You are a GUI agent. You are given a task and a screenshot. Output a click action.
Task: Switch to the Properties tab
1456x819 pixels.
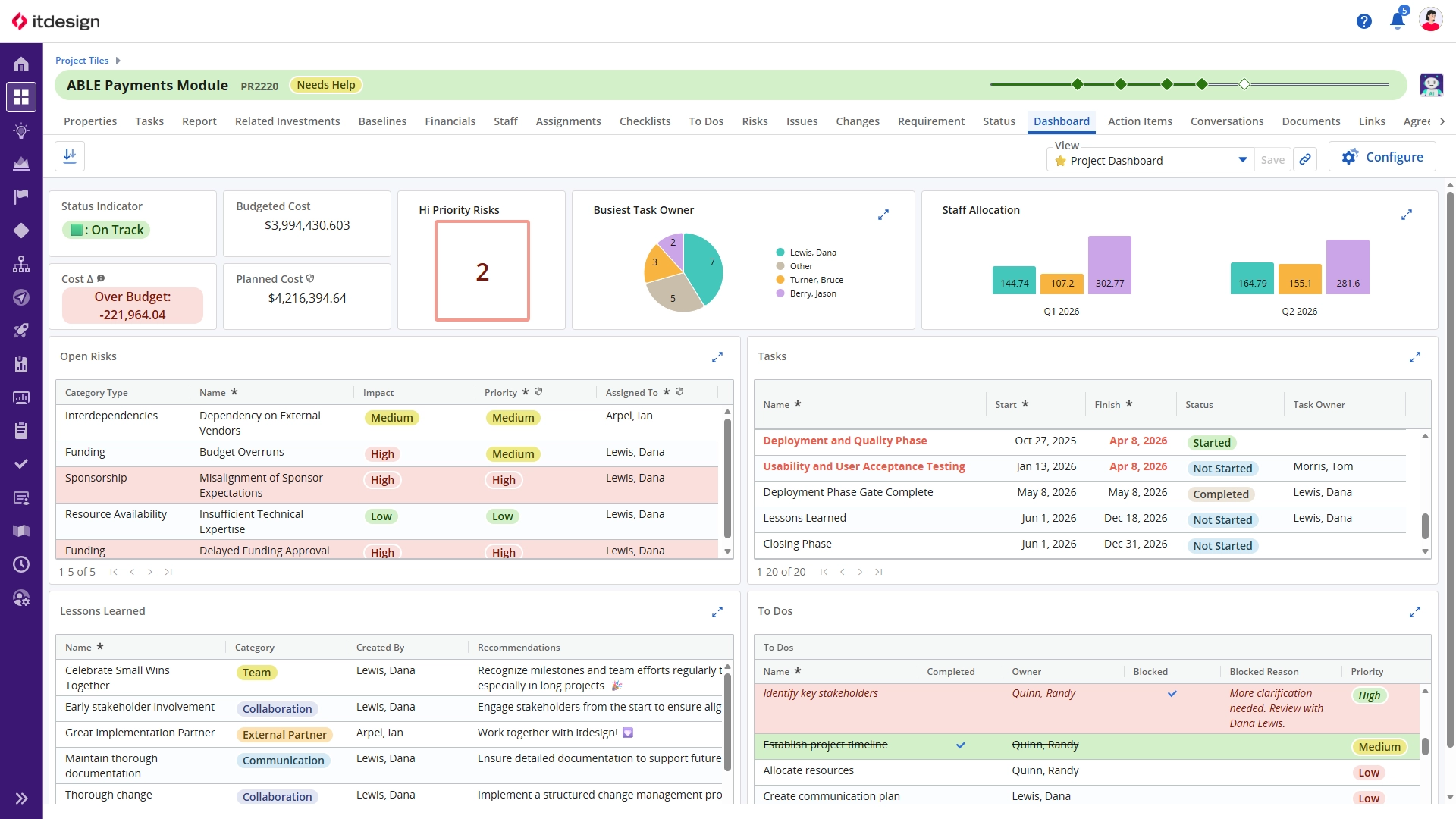(90, 121)
